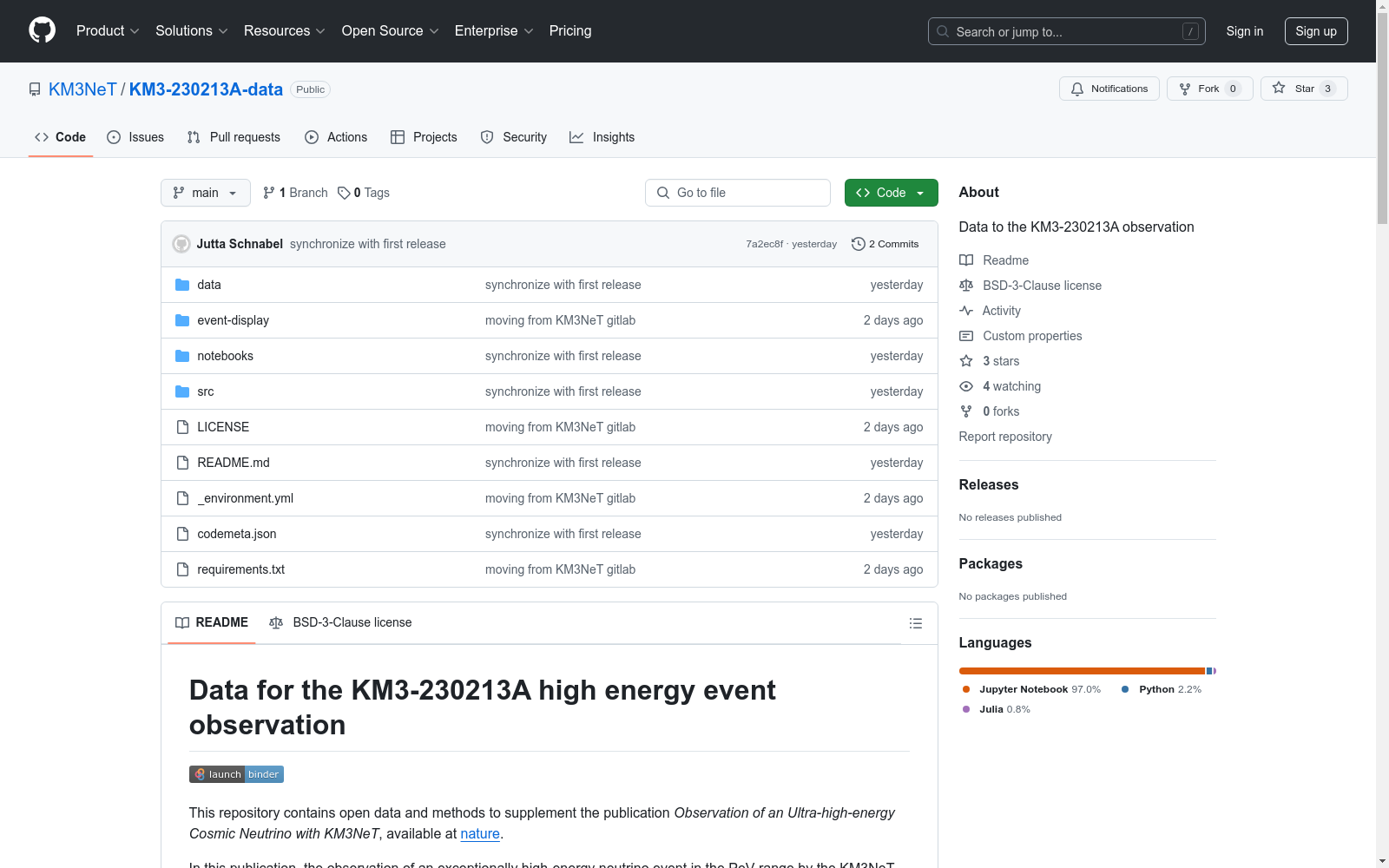Screen dimensions: 1389x868
Task: Click the commit history clock icon
Action: [x=859, y=244]
